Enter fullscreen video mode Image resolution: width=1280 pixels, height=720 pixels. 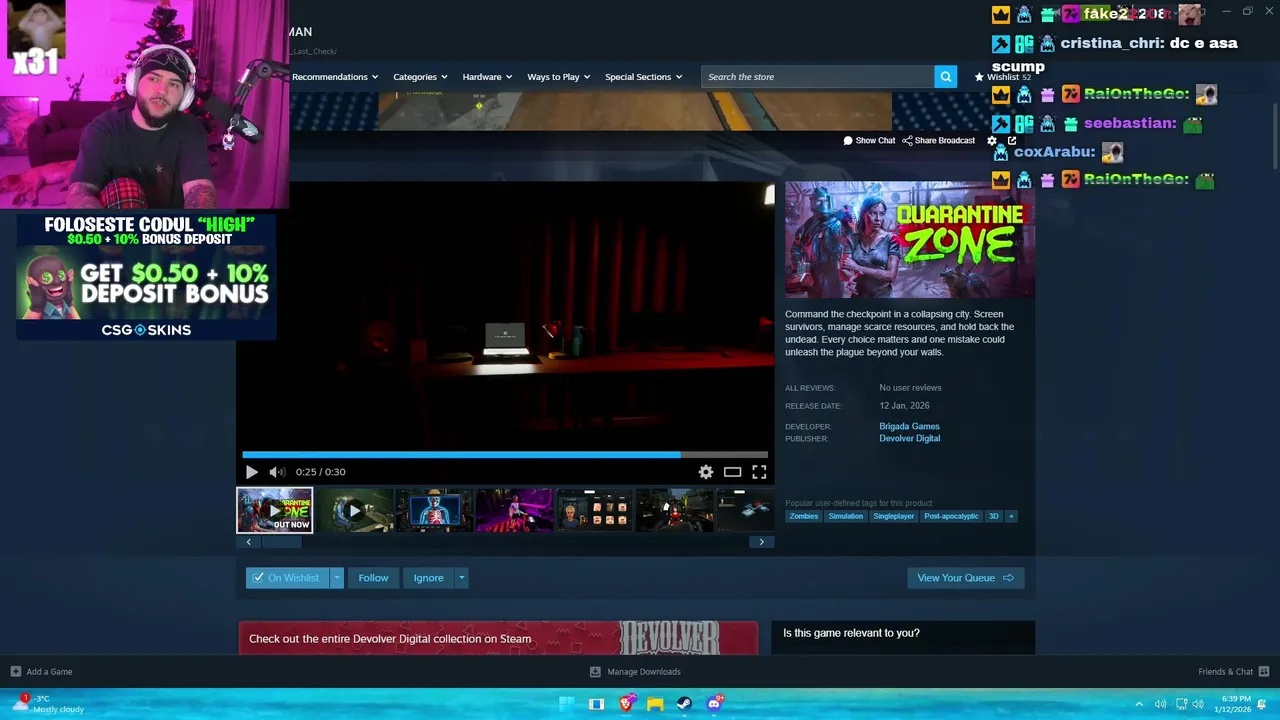(x=759, y=472)
